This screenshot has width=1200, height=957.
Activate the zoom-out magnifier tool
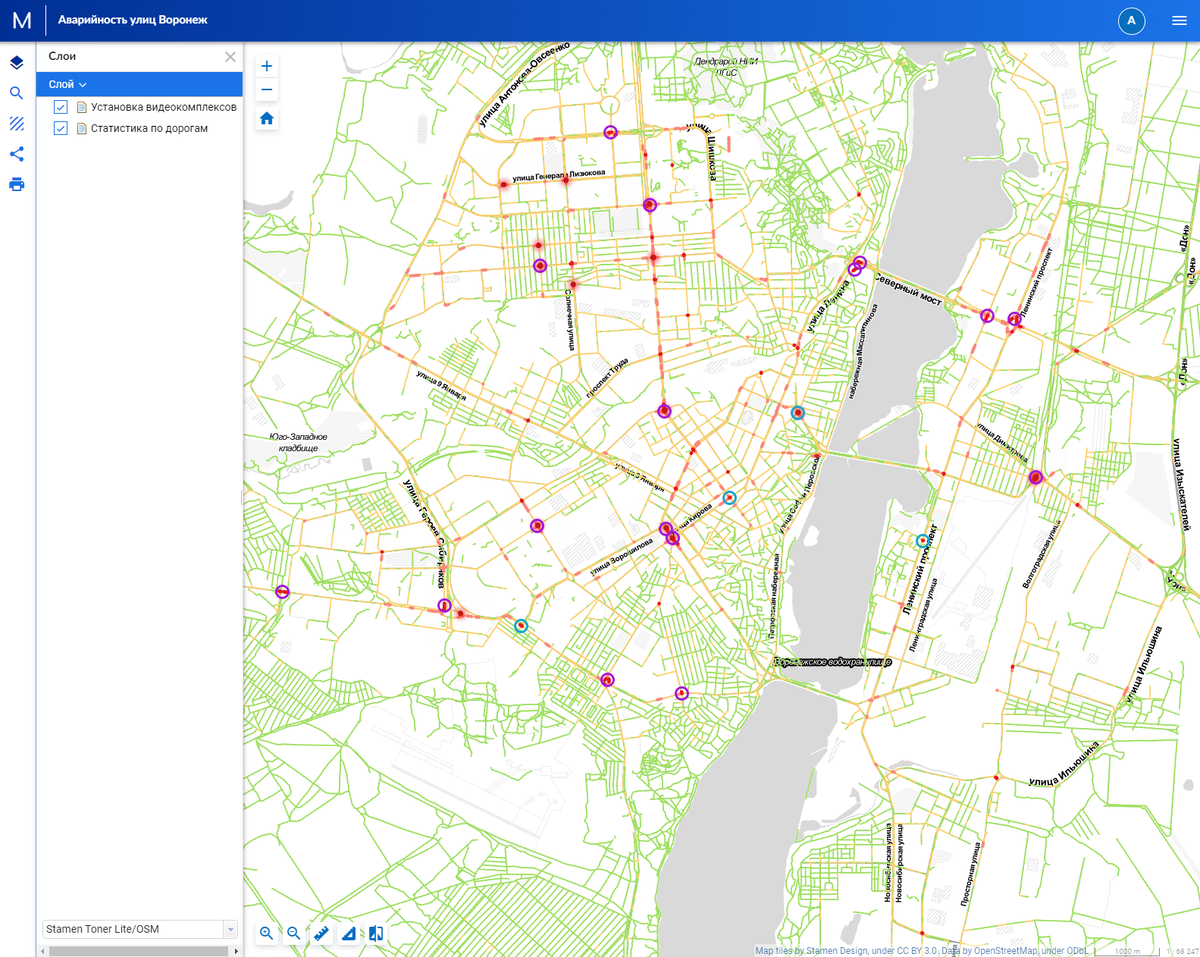[294, 933]
